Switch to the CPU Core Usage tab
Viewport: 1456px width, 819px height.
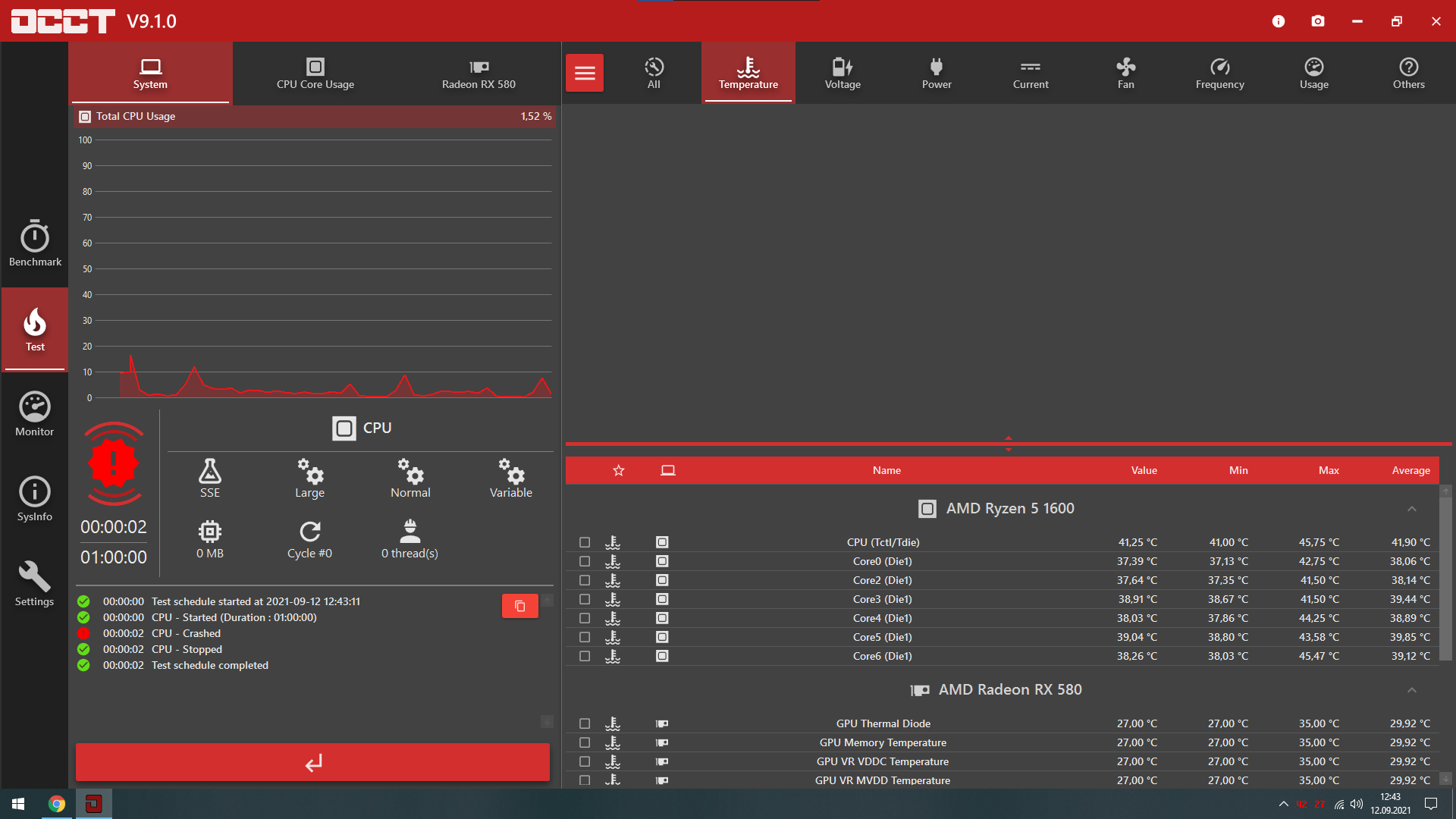point(315,73)
